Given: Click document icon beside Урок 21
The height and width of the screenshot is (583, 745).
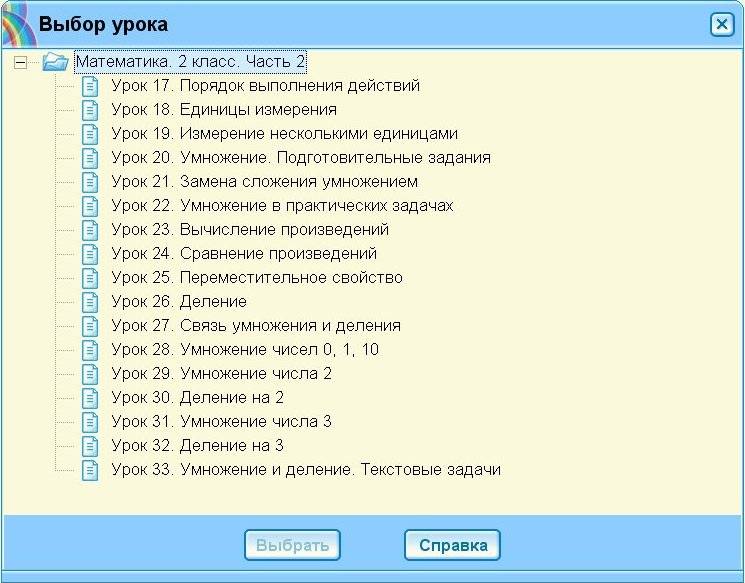Looking at the screenshot, I should 90,182.
